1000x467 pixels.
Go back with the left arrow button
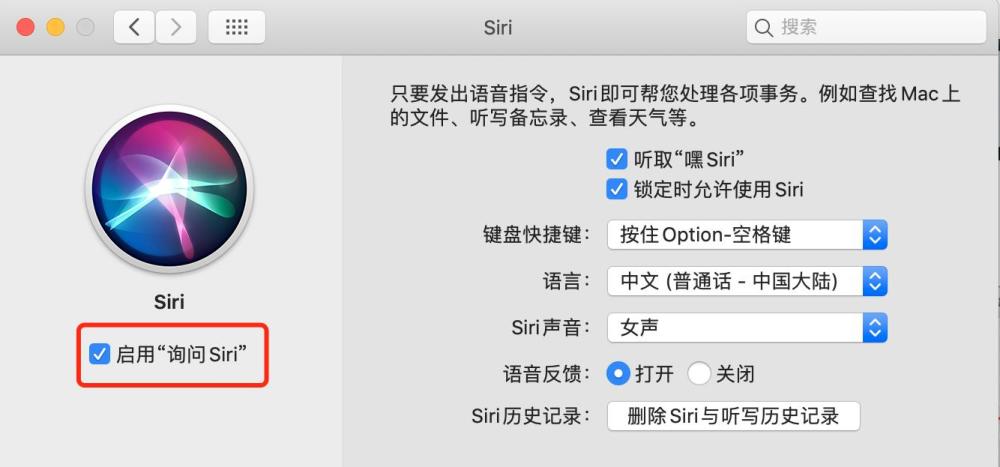[134, 27]
